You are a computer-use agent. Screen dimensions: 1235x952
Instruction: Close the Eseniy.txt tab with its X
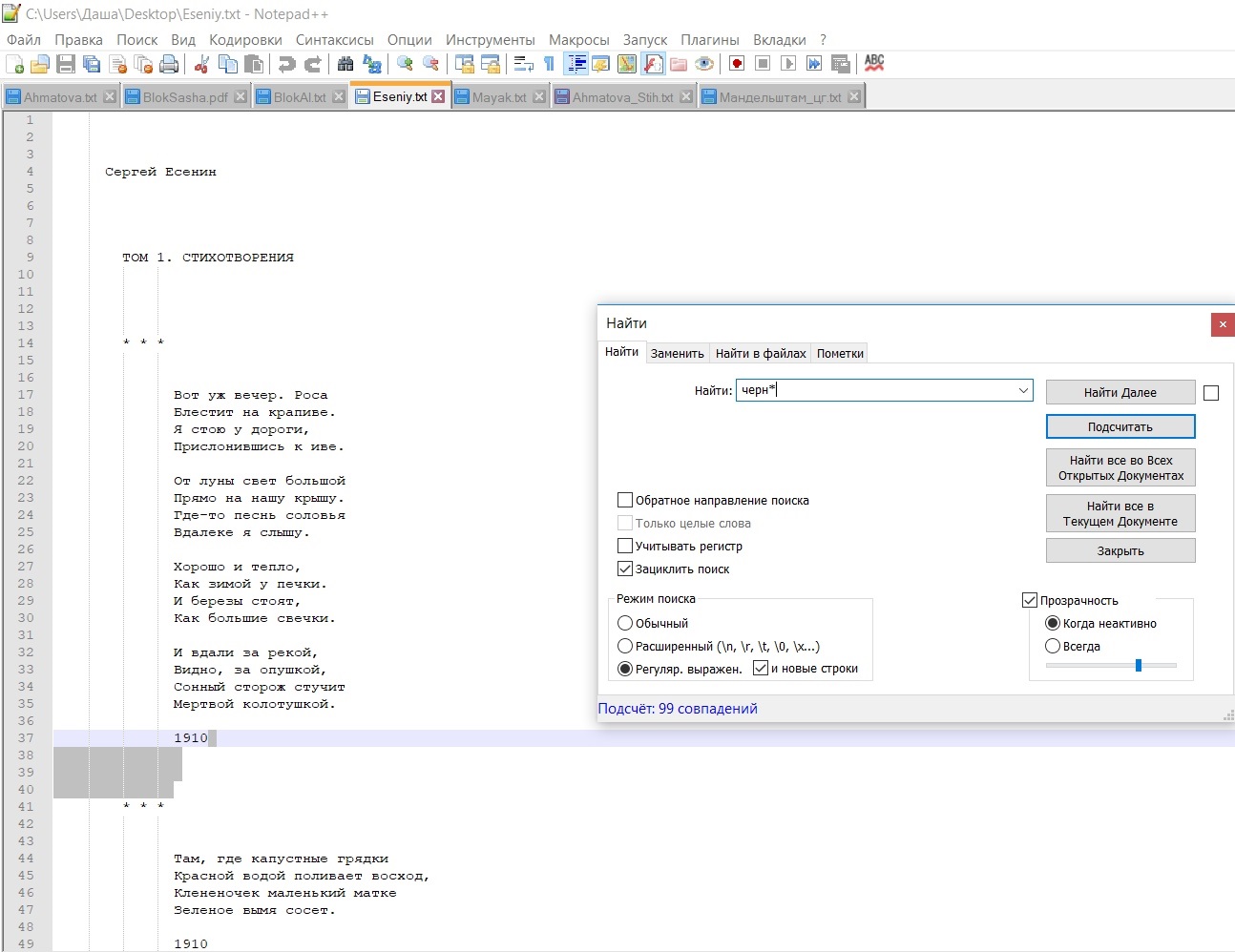tap(438, 96)
